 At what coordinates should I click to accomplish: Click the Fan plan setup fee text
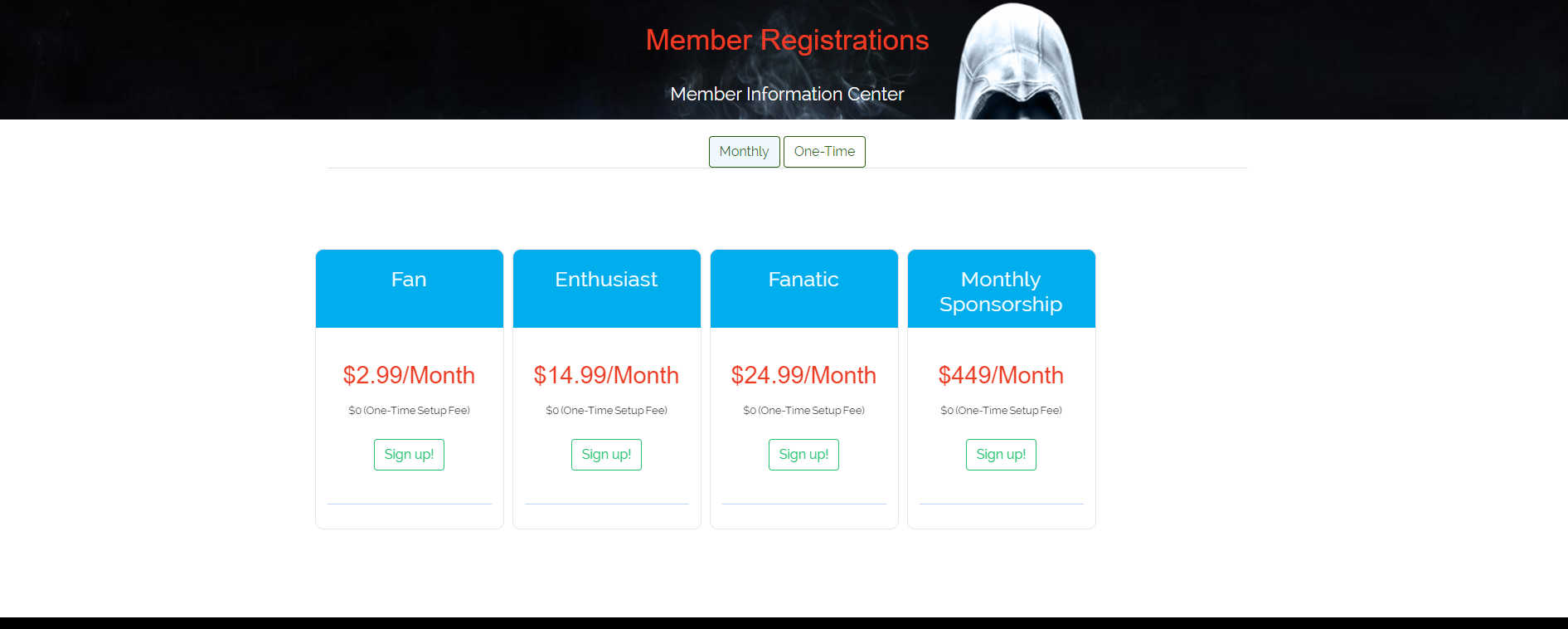(409, 411)
